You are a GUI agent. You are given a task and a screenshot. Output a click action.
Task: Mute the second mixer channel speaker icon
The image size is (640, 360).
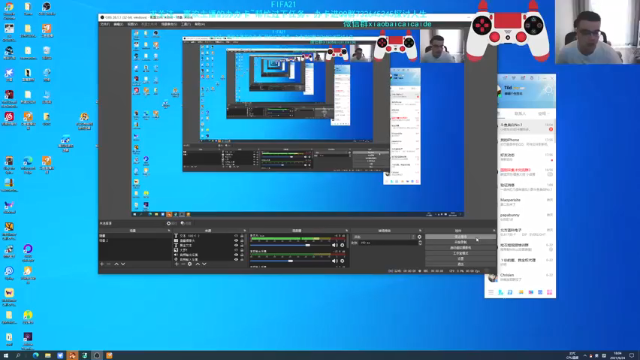tap(334, 261)
